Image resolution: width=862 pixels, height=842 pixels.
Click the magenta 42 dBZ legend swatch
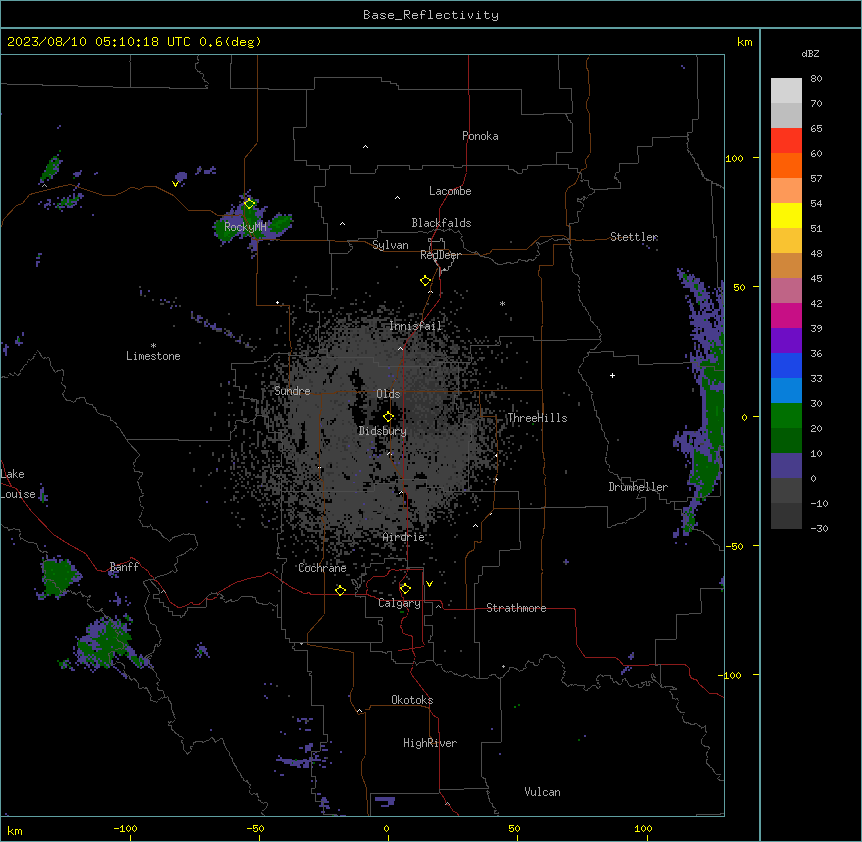(x=786, y=315)
